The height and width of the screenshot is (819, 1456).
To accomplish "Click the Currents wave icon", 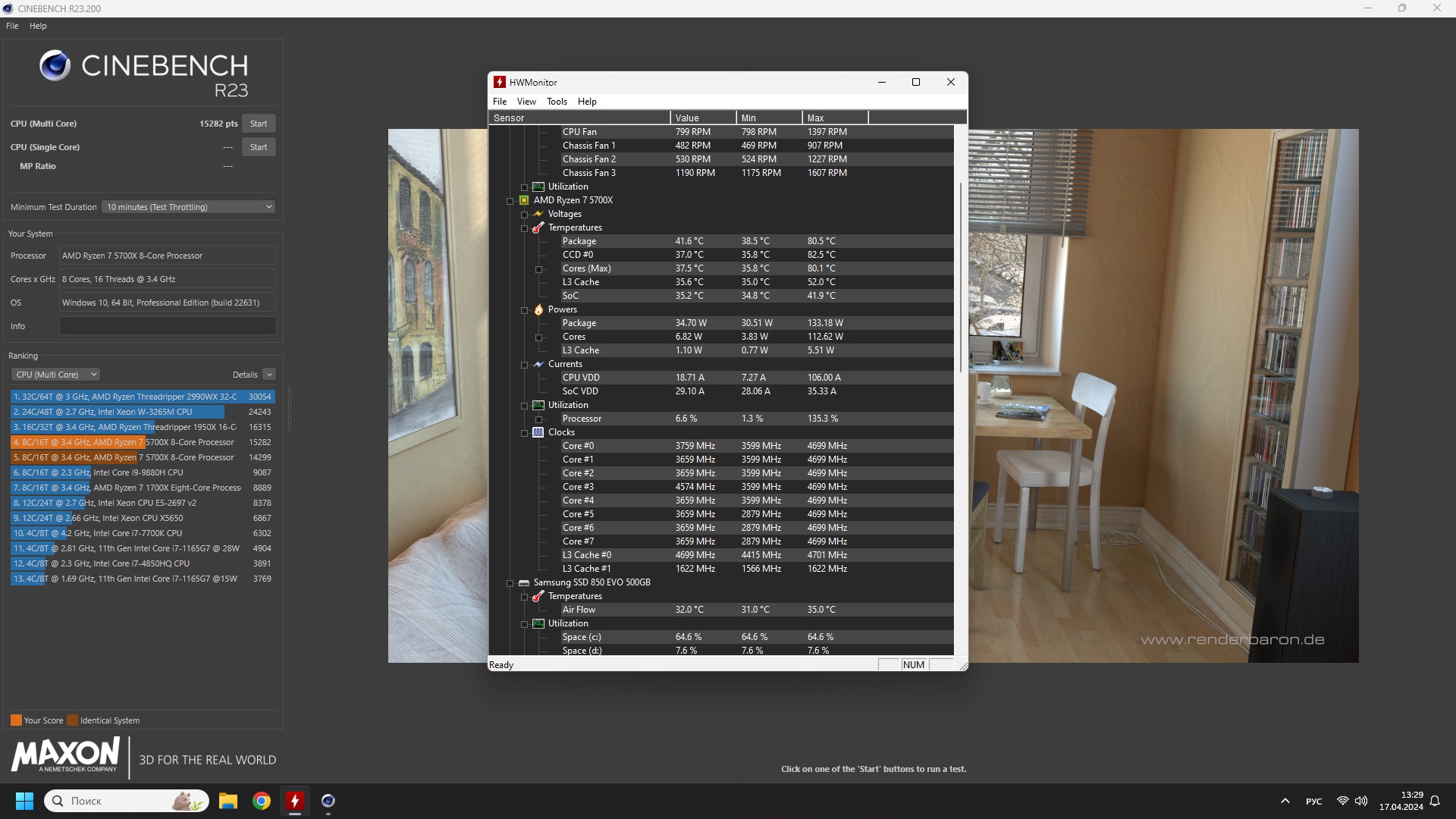I will [538, 364].
